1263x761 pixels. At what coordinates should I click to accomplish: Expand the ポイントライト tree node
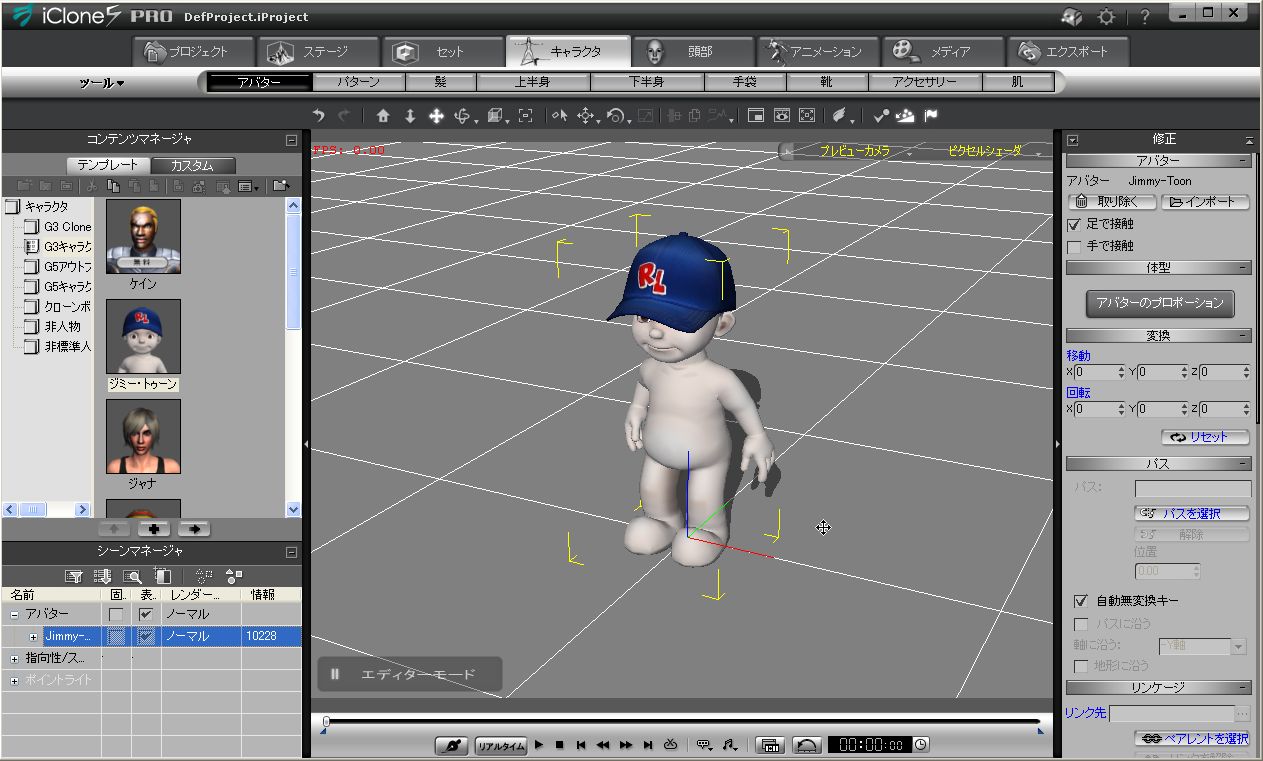click(14, 681)
